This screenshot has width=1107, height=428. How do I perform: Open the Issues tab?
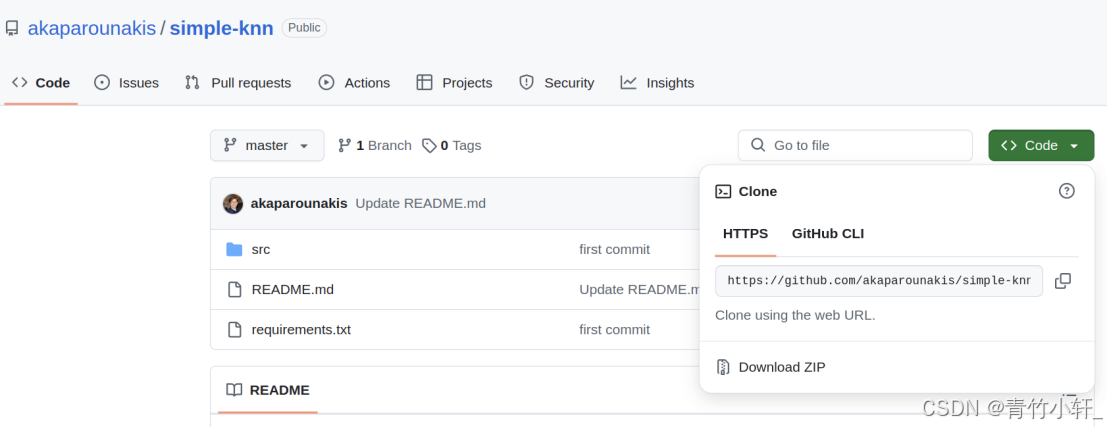pyautogui.click(x=127, y=82)
